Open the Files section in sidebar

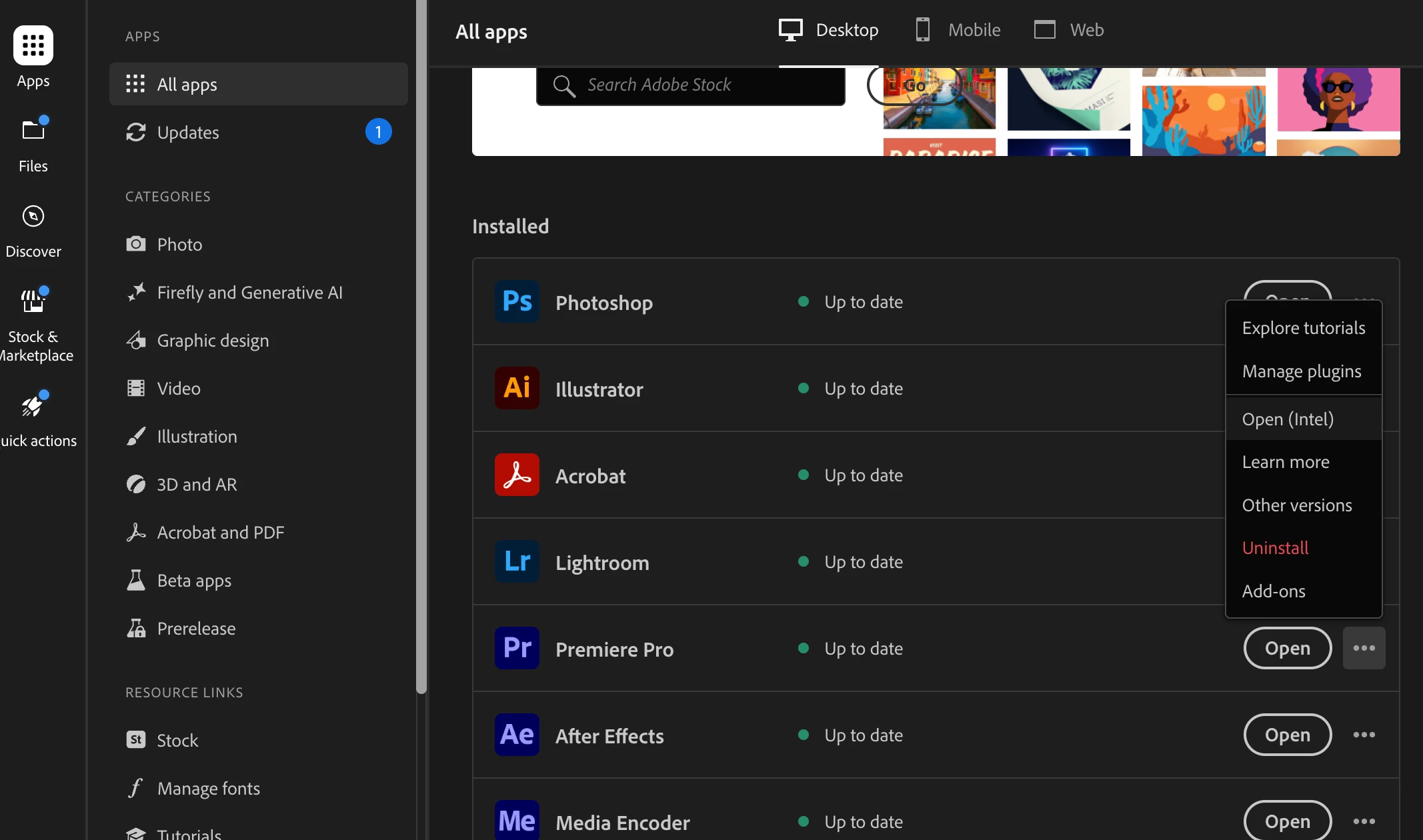pos(33,144)
